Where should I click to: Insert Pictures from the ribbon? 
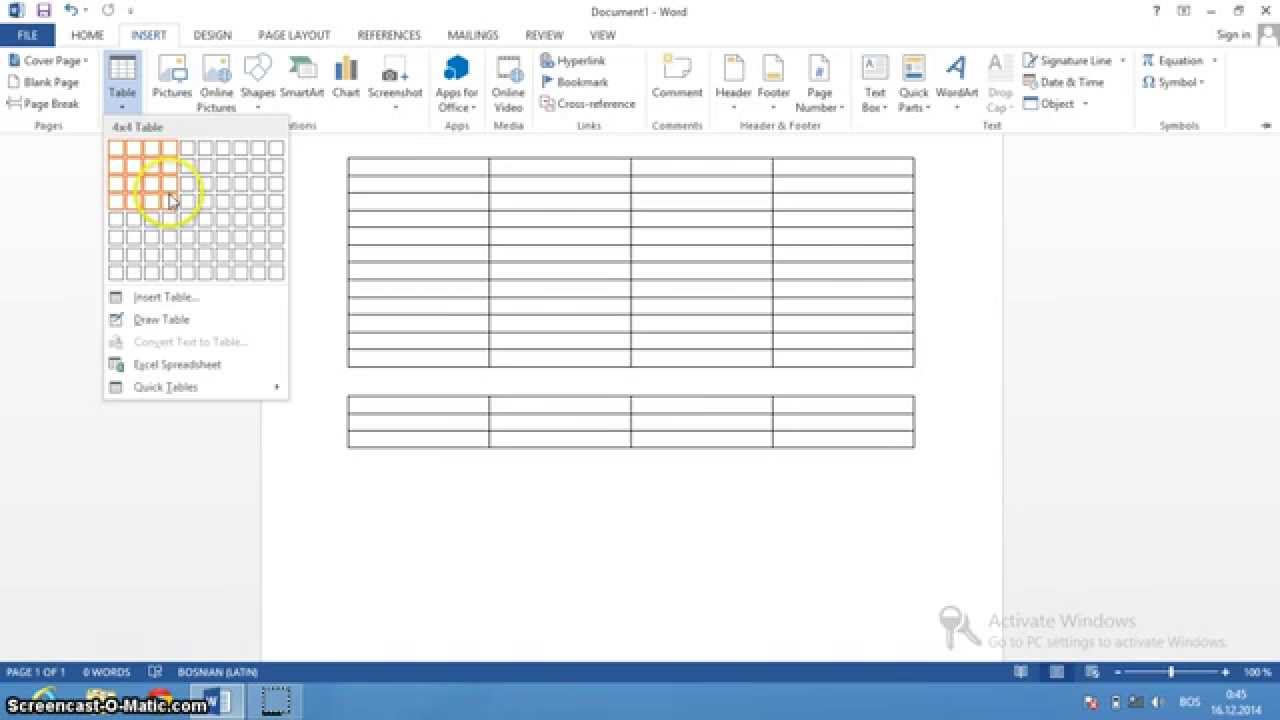click(x=172, y=78)
